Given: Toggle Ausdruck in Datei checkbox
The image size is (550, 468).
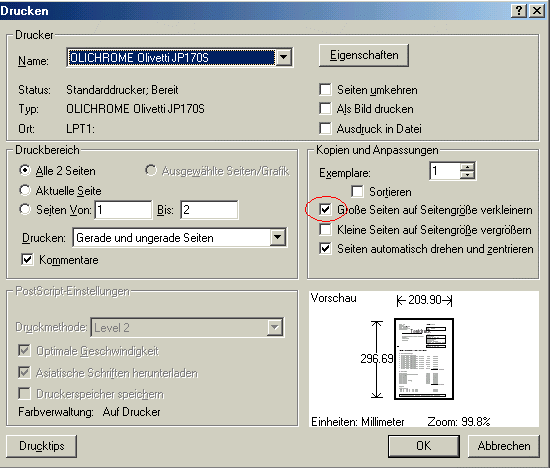Looking at the screenshot, I should point(325,128).
